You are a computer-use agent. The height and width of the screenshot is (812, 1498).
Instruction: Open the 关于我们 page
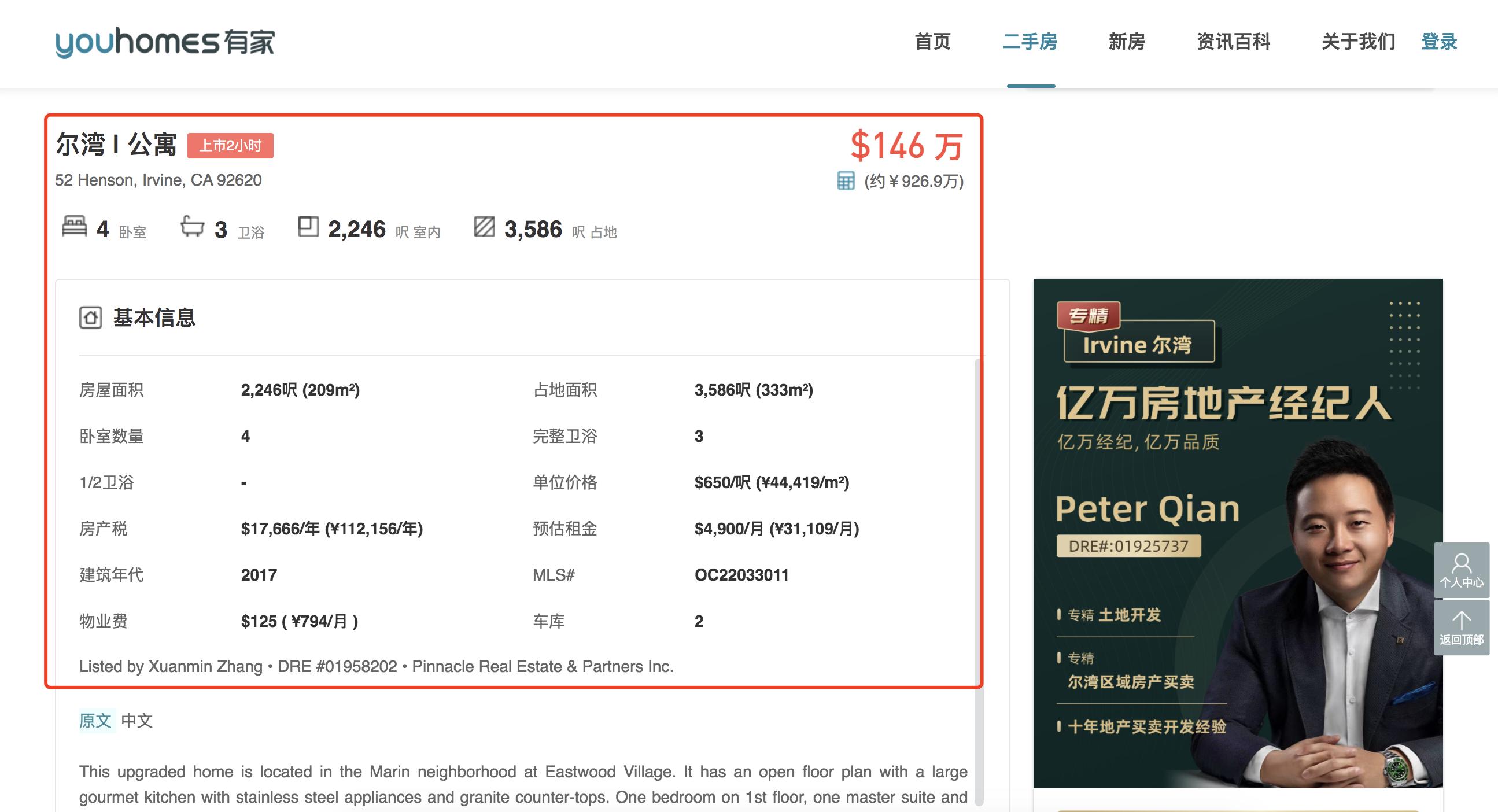pyautogui.click(x=1359, y=42)
